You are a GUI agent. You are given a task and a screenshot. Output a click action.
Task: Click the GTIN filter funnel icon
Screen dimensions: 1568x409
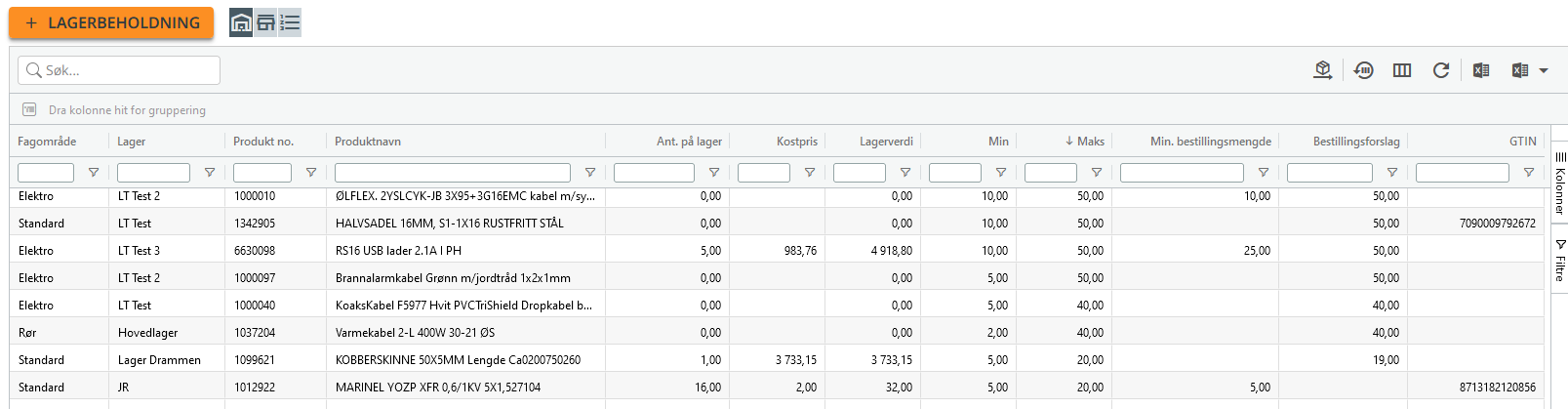point(1529,173)
